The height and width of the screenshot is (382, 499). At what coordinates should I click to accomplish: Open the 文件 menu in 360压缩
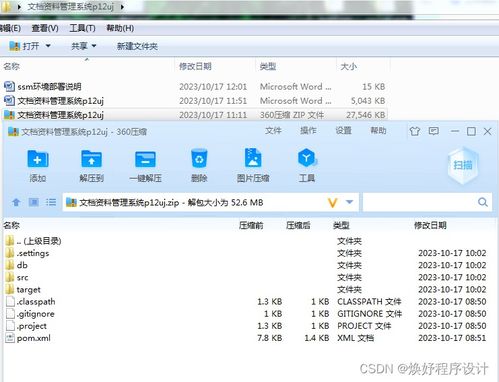[x=273, y=130]
